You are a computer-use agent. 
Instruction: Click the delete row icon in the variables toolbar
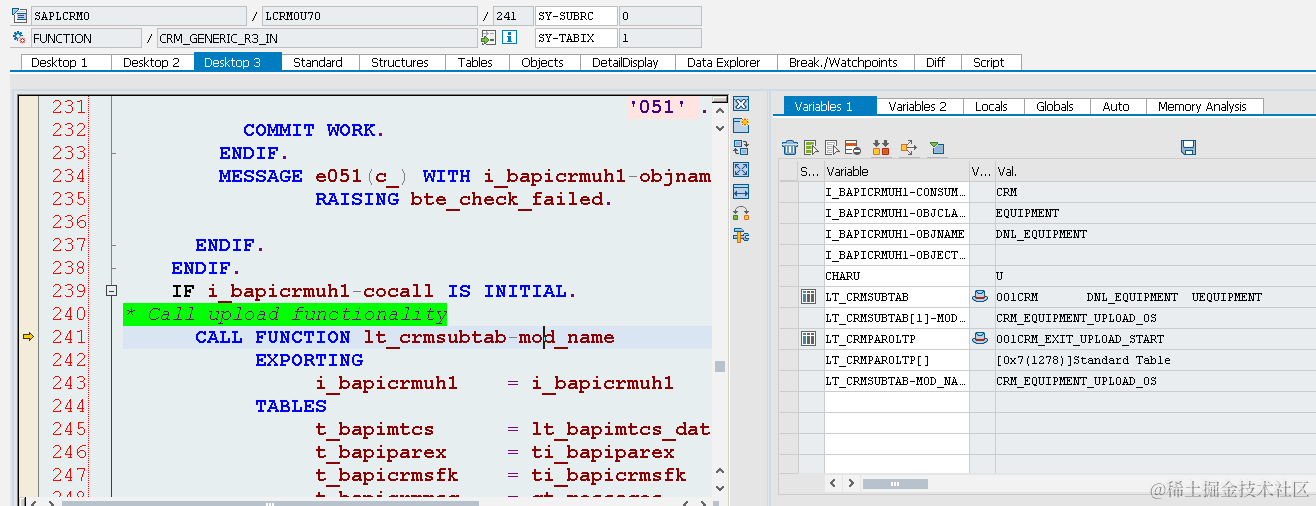pos(853,148)
